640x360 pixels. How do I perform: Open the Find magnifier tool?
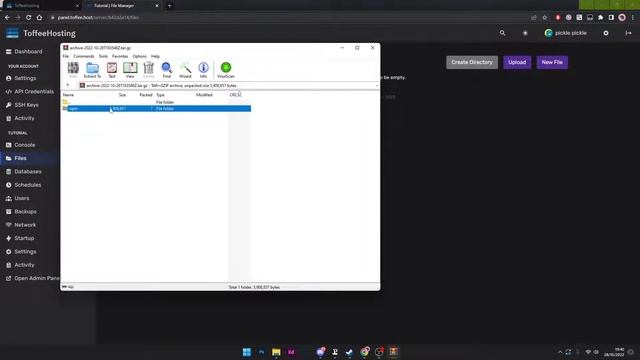coord(167,70)
